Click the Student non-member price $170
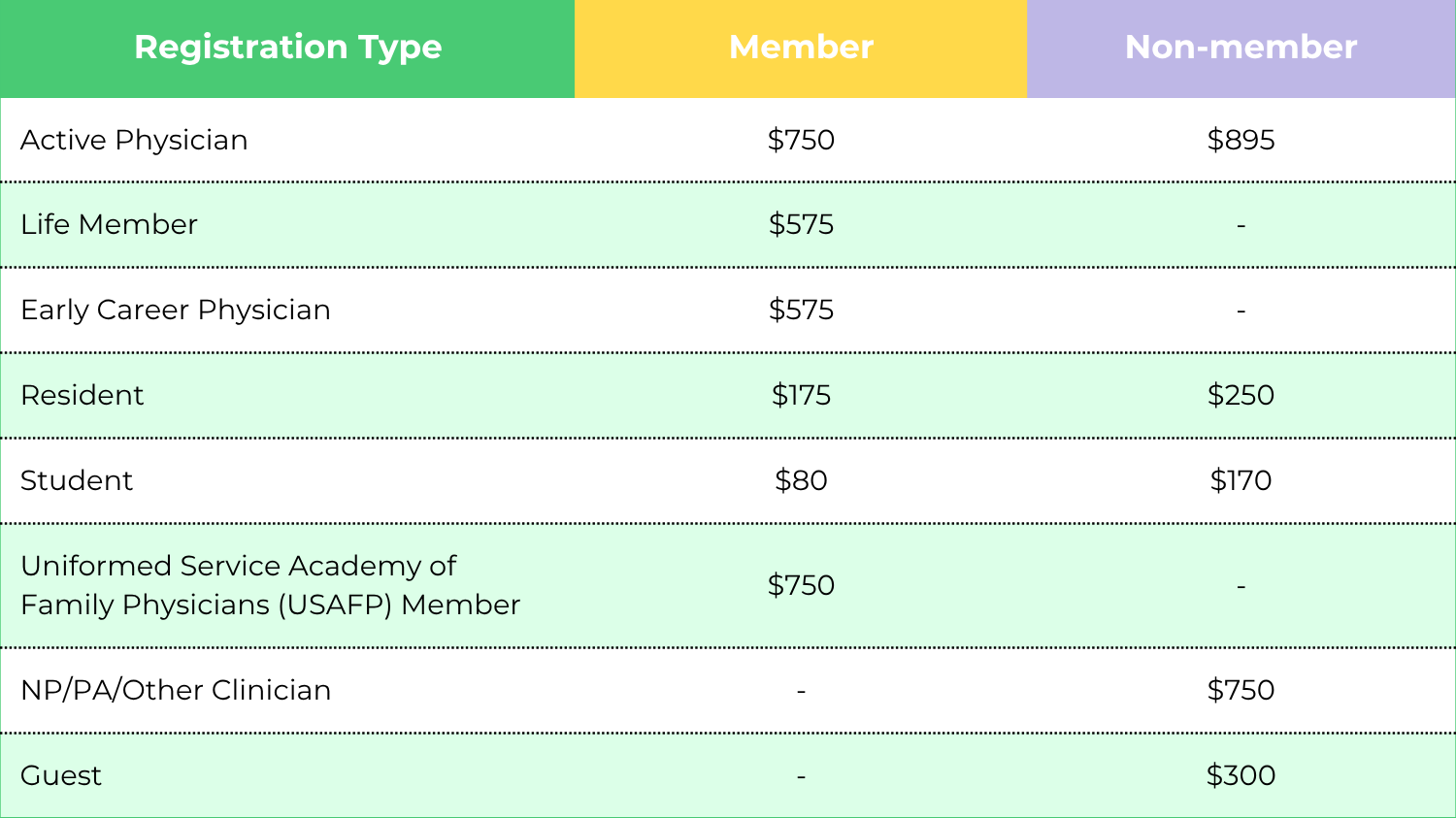Viewport: 1456px width, 818px height. pyautogui.click(x=1241, y=480)
